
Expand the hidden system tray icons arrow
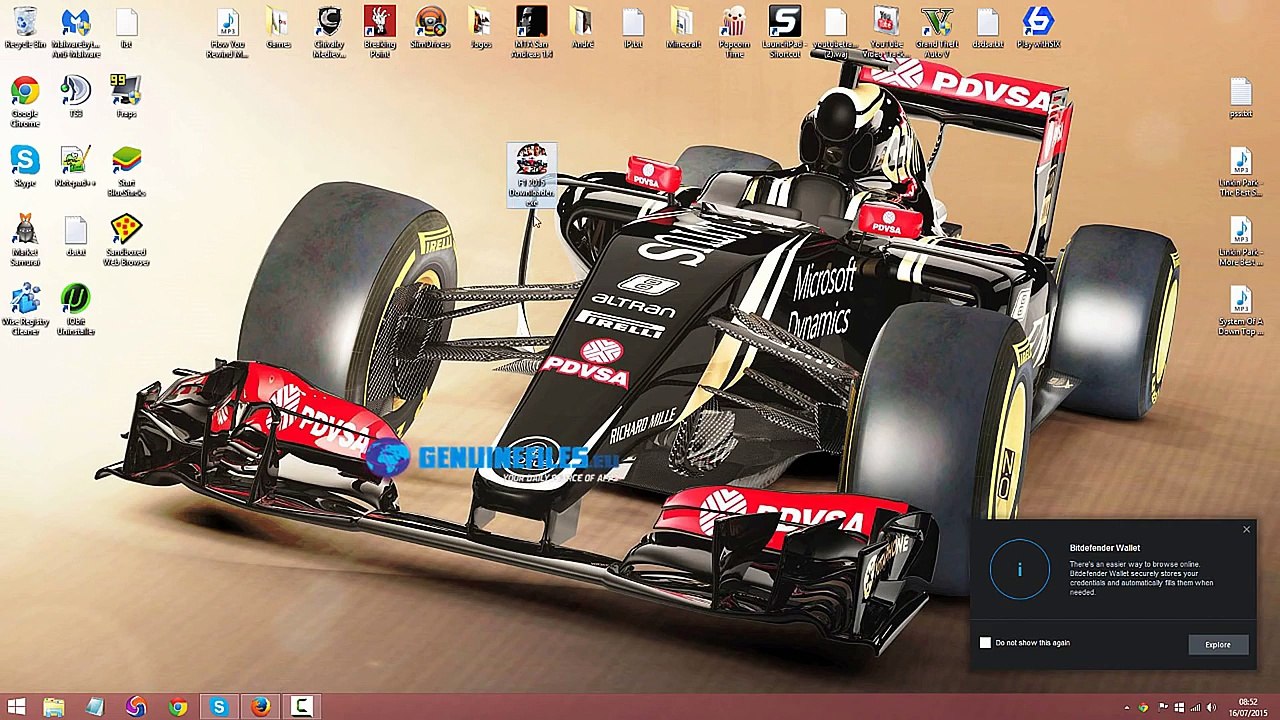(1127, 708)
